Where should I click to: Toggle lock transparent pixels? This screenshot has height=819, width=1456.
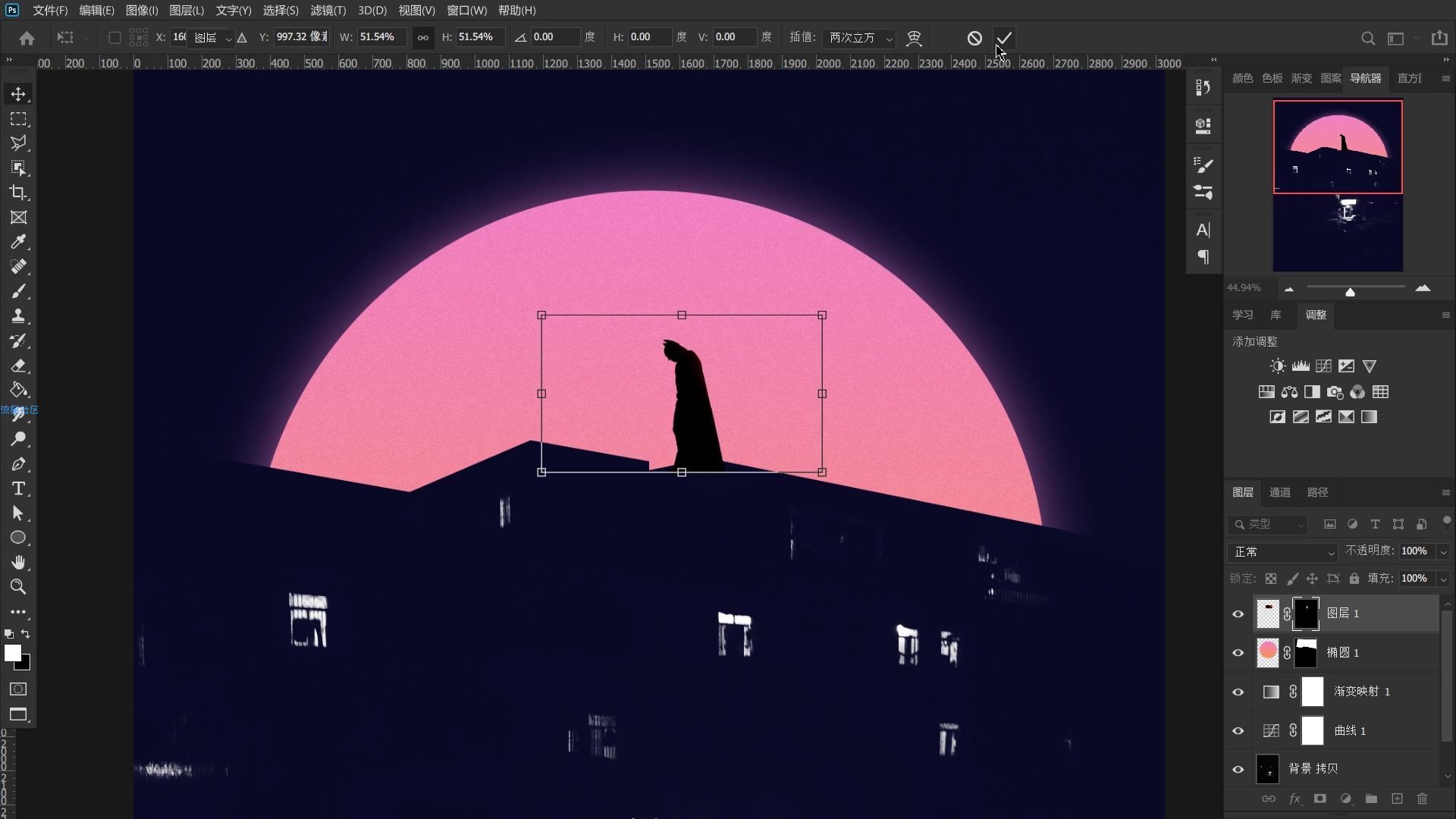1271,579
